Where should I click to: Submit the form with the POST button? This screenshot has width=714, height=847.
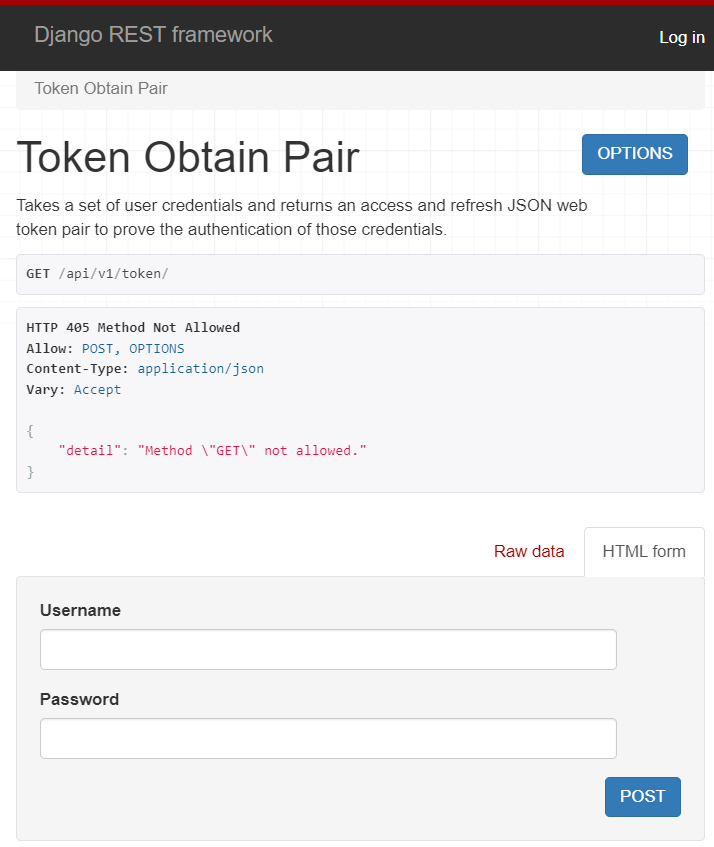point(642,797)
